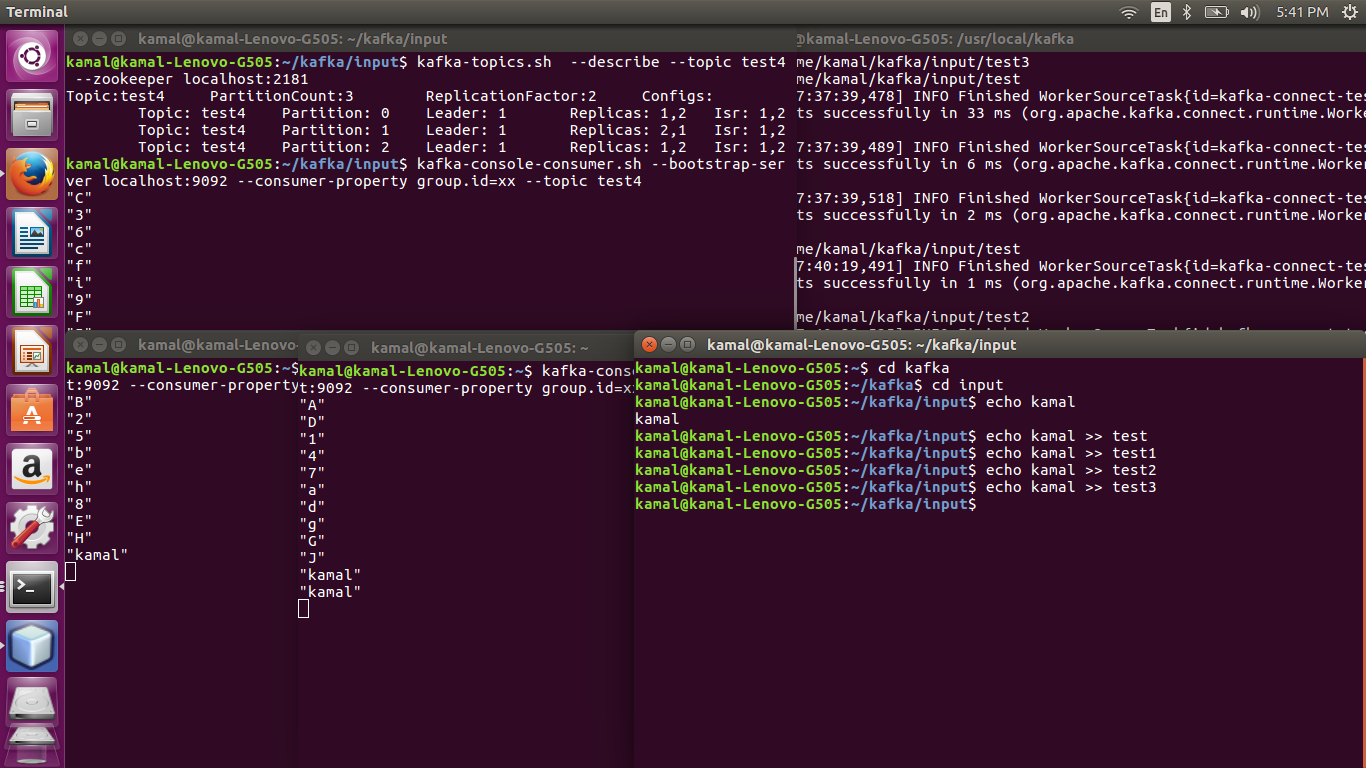Open the session gear menu
Screen dimensions: 1366x768
click(x=1352, y=12)
